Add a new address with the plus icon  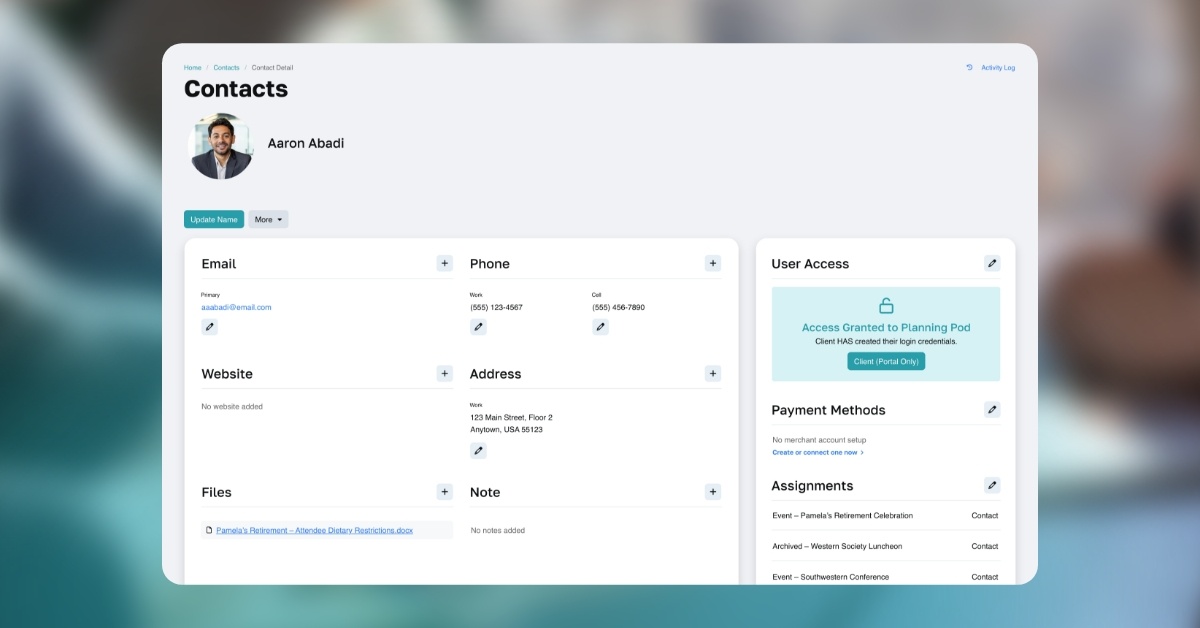(713, 373)
